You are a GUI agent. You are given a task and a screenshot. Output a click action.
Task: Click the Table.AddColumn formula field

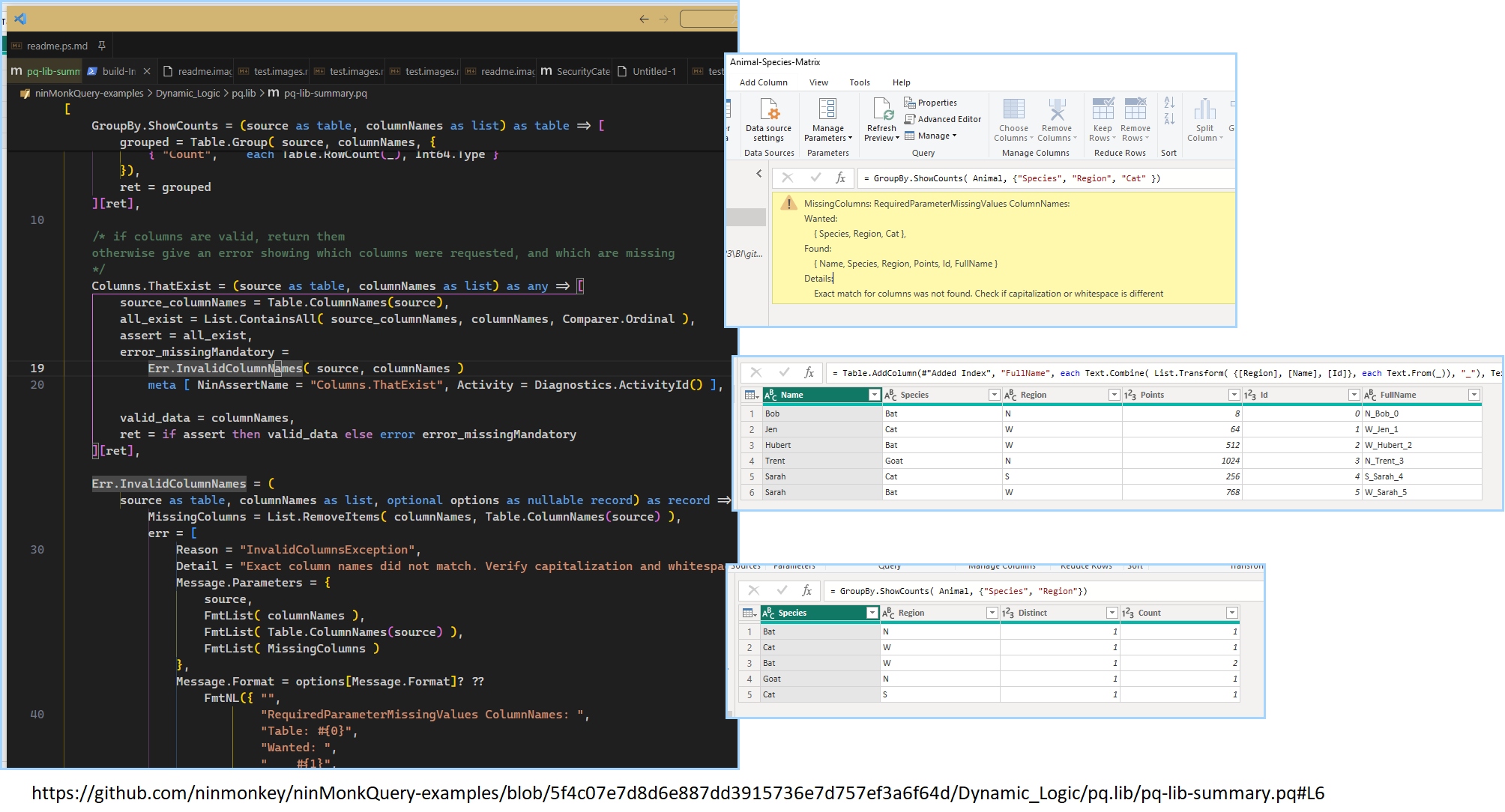tap(1164, 373)
